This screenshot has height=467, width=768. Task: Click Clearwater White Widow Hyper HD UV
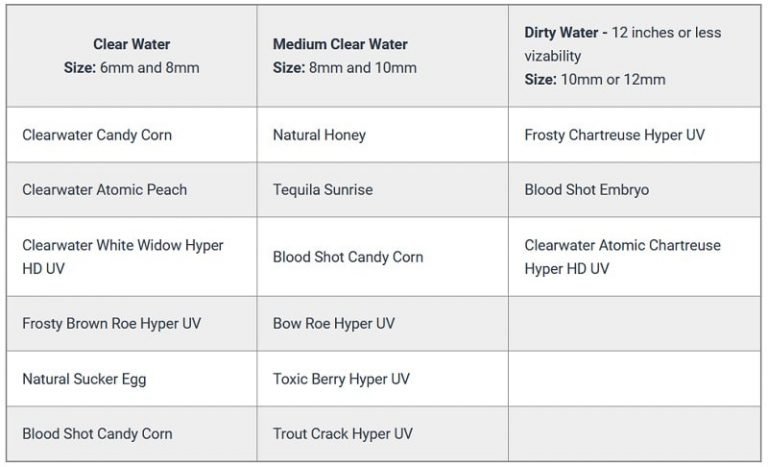pyautogui.click(x=122, y=257)
